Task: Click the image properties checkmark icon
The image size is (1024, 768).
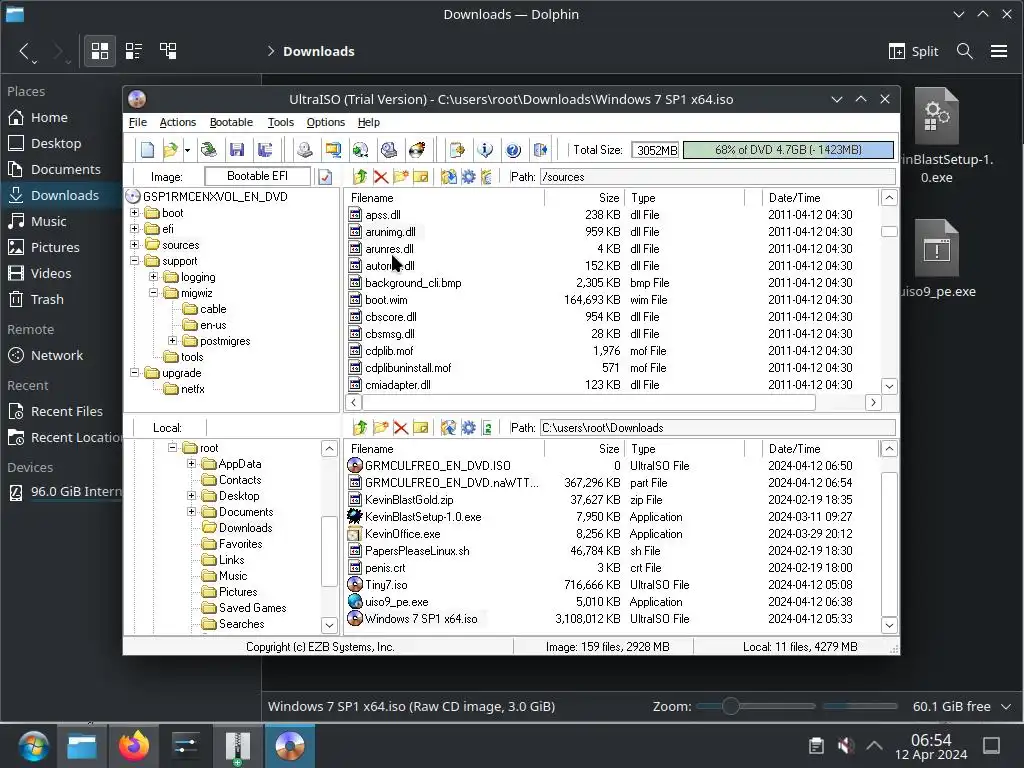Action: [325, 177]
